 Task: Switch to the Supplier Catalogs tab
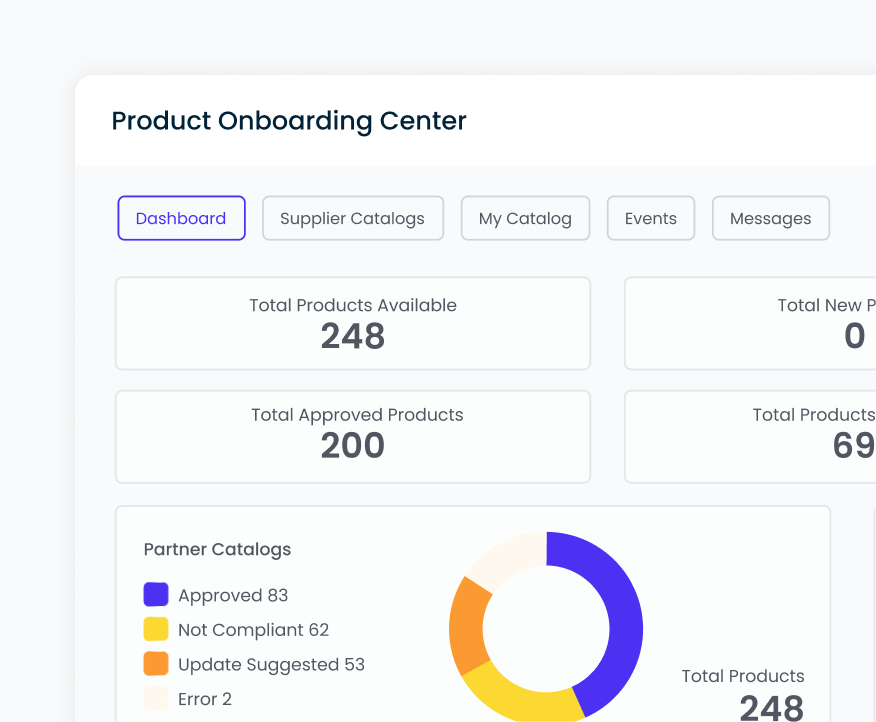pos(352,218)
